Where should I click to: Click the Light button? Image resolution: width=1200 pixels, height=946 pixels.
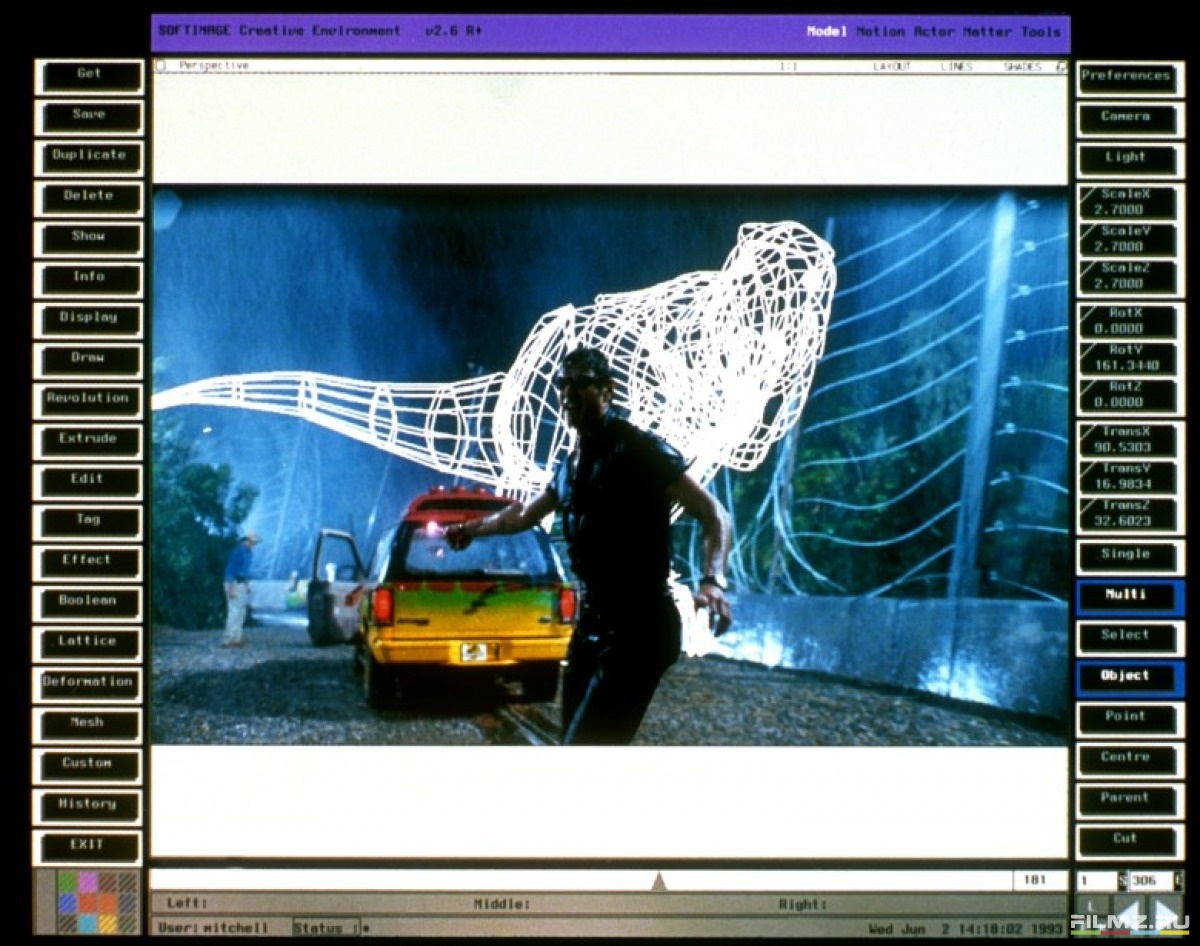[x=1130, y=160]
